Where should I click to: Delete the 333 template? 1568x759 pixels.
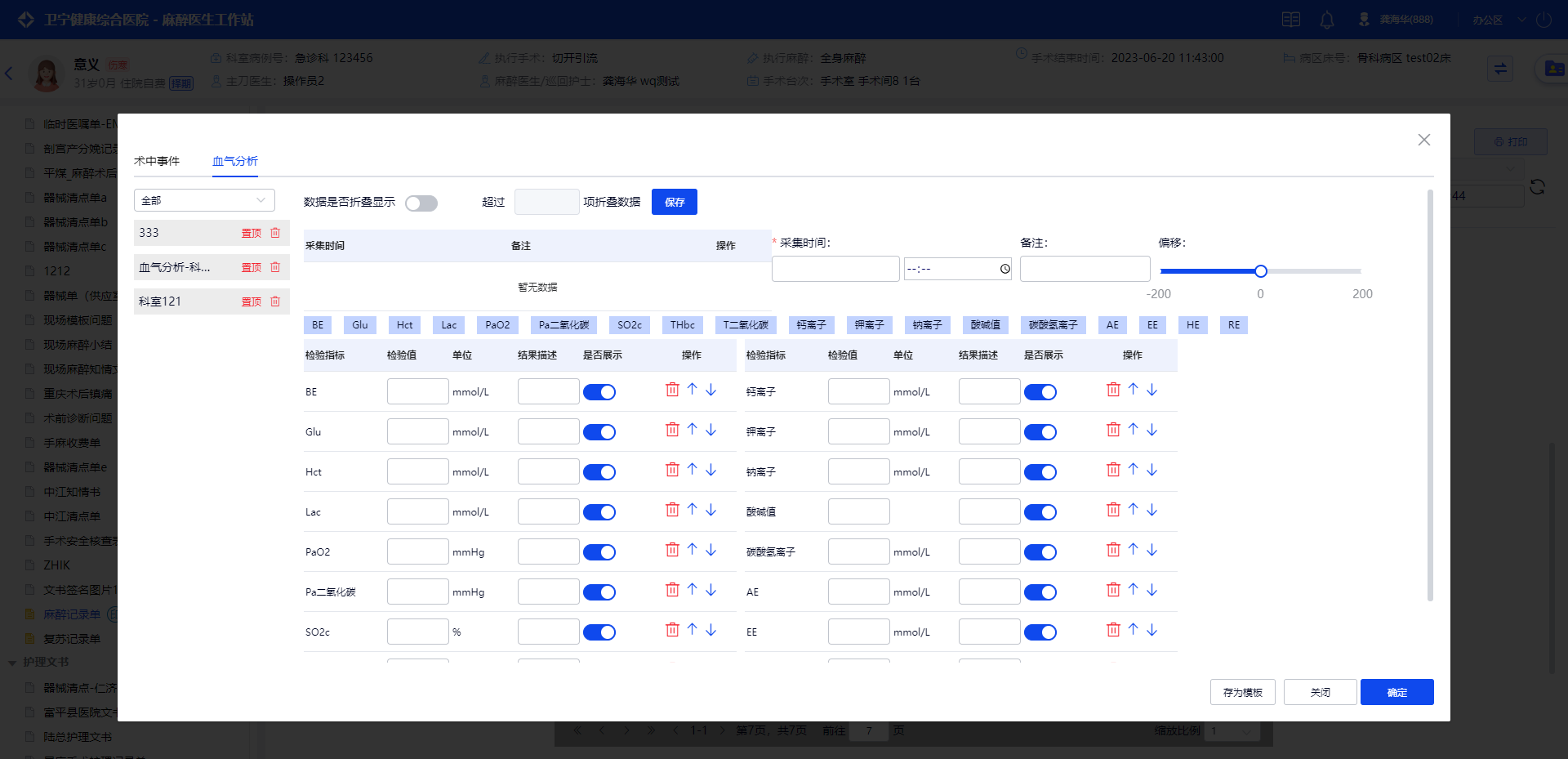pos(275,233)
